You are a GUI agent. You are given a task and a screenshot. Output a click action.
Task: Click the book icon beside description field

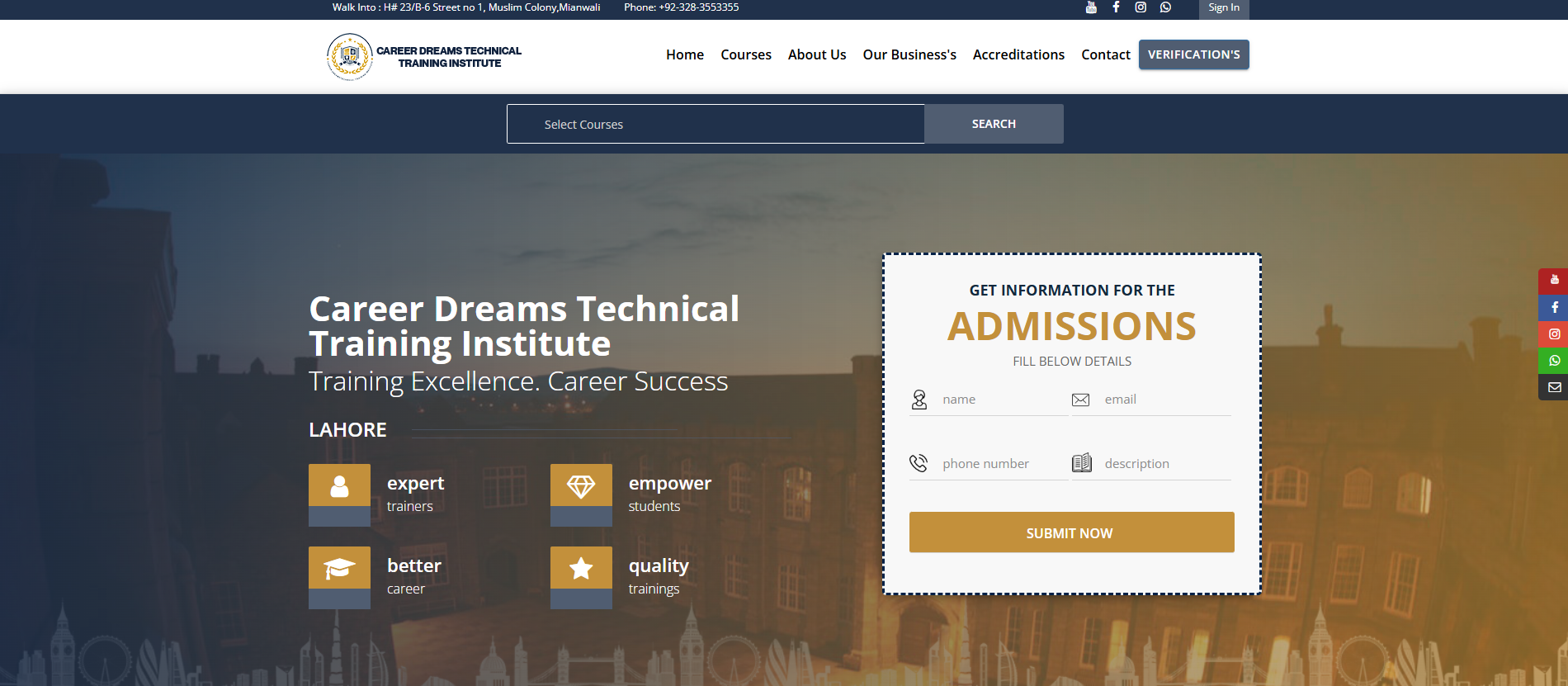coord(1081,462)
